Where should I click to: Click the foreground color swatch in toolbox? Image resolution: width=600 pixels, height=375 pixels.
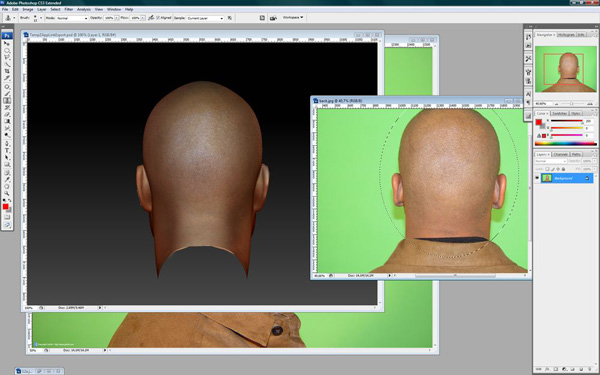pyautogui.click(x=5, y=207)
